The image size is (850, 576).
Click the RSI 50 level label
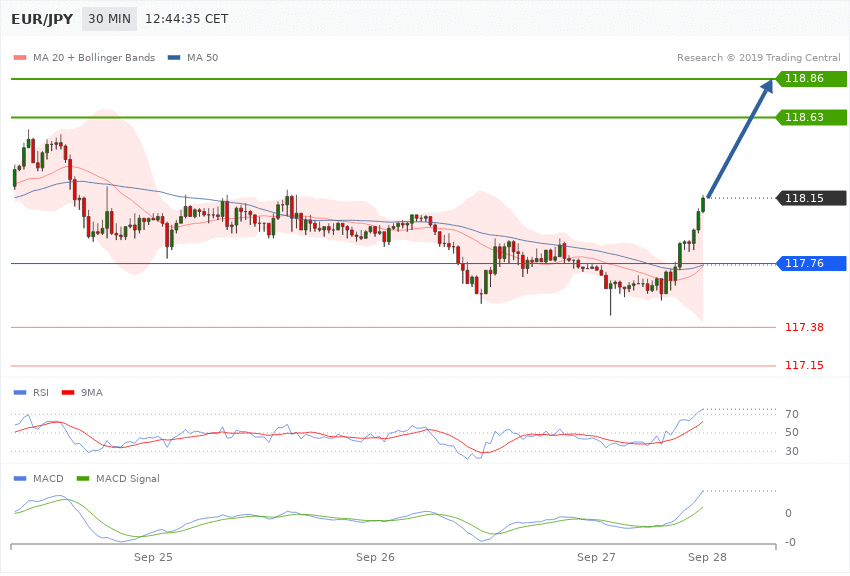point(791,432)
